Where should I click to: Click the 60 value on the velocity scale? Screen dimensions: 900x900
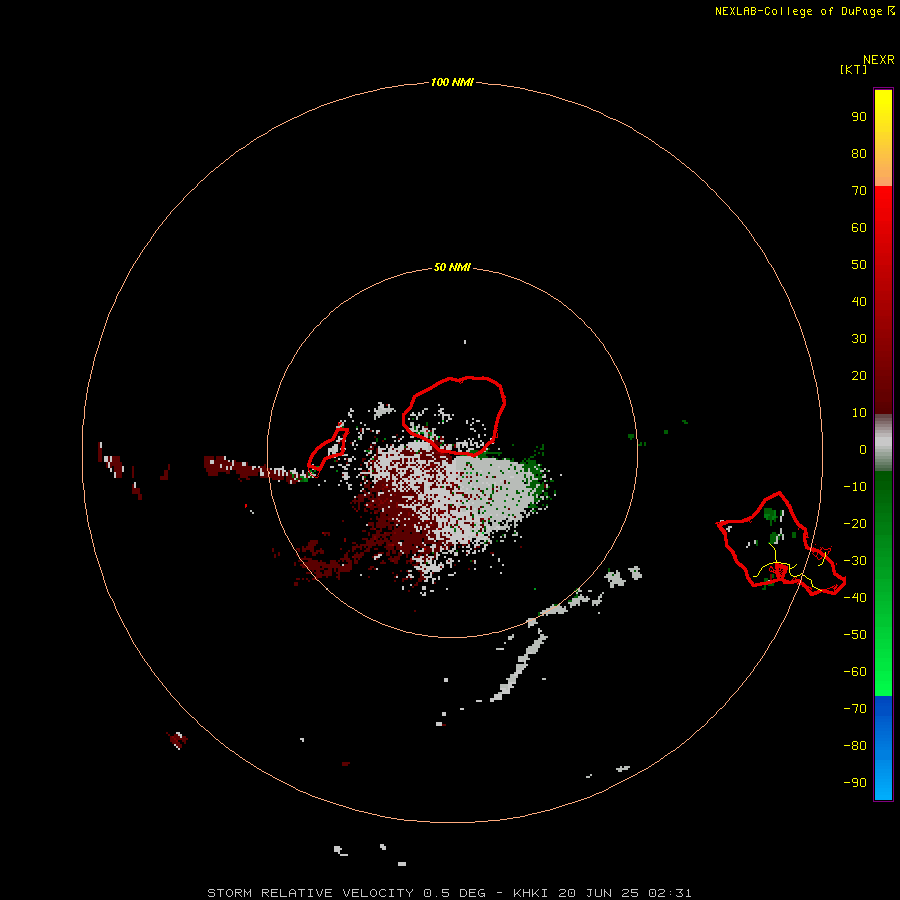click(x=859, y=227)
